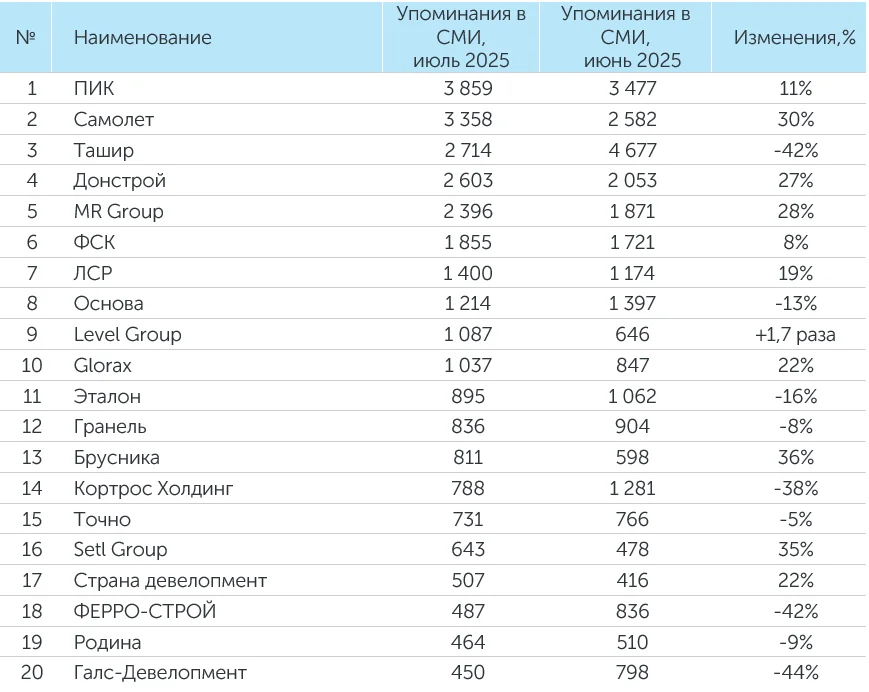Image resolution: width=869 pixels, height=692 pixels.
Task: Click the "Ташир" company cell
Action: (103, 151)
